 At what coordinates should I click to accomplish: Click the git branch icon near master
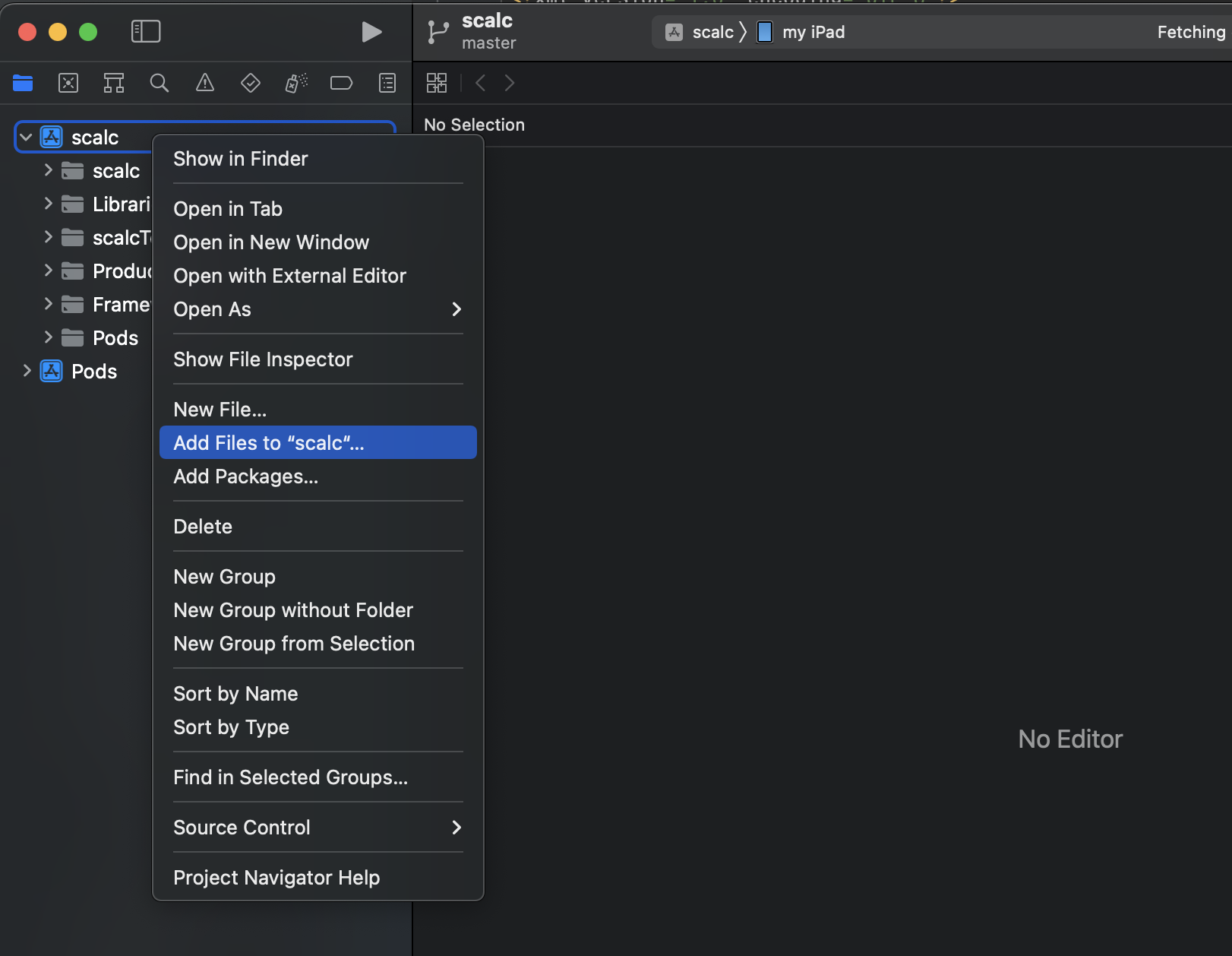[x=438, y=32]
